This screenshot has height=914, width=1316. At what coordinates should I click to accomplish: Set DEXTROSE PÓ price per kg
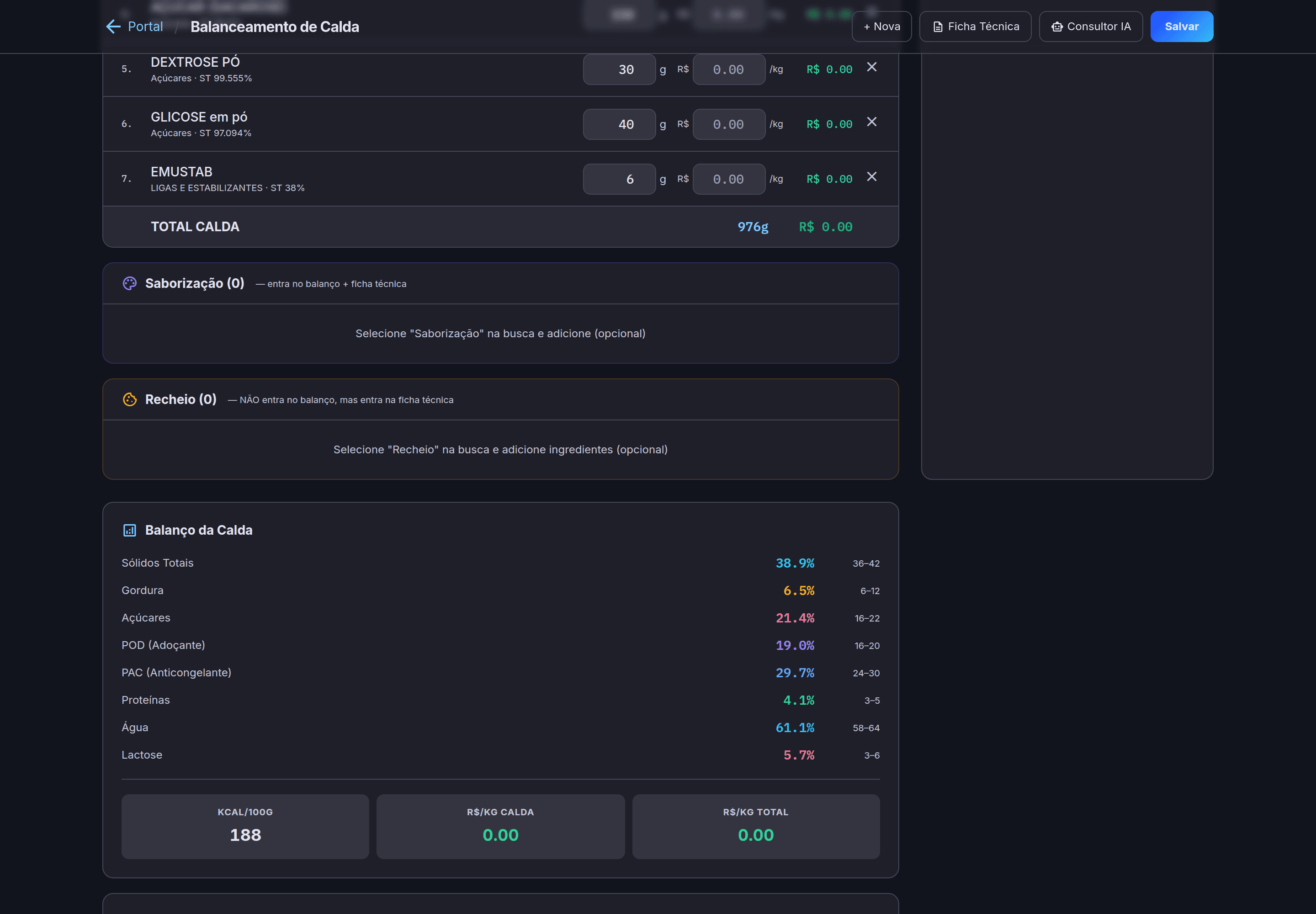(728, 69)
